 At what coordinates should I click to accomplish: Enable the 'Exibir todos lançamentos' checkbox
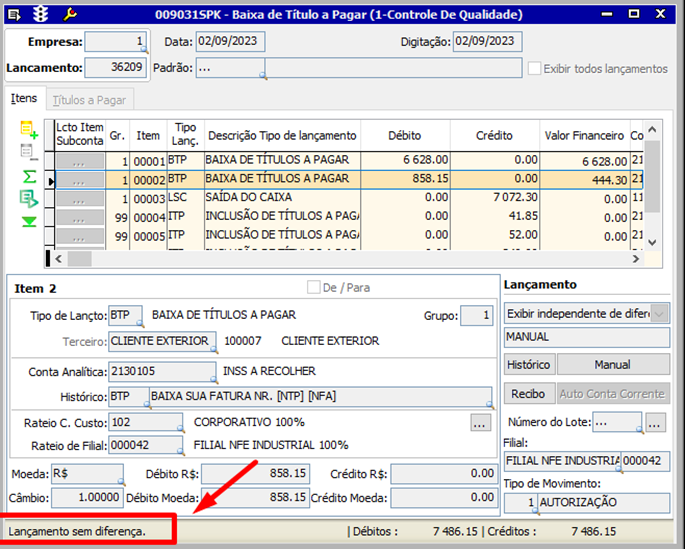pyautogui.click(x=535, y=69)
